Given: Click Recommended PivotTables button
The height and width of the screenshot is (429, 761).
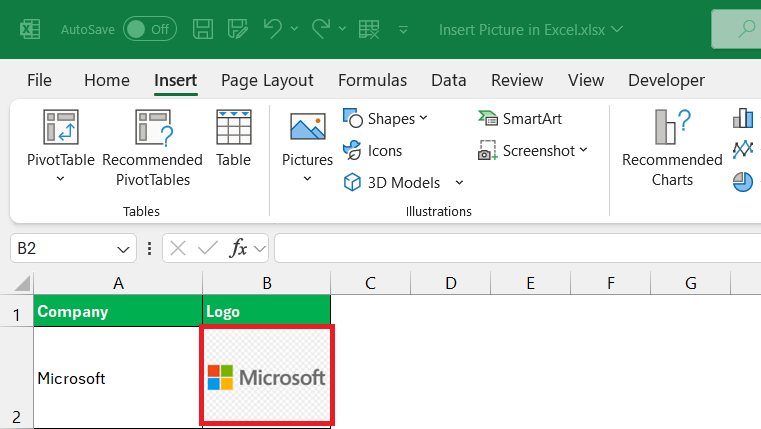Looking at the screenshot, I should point(152,148).
